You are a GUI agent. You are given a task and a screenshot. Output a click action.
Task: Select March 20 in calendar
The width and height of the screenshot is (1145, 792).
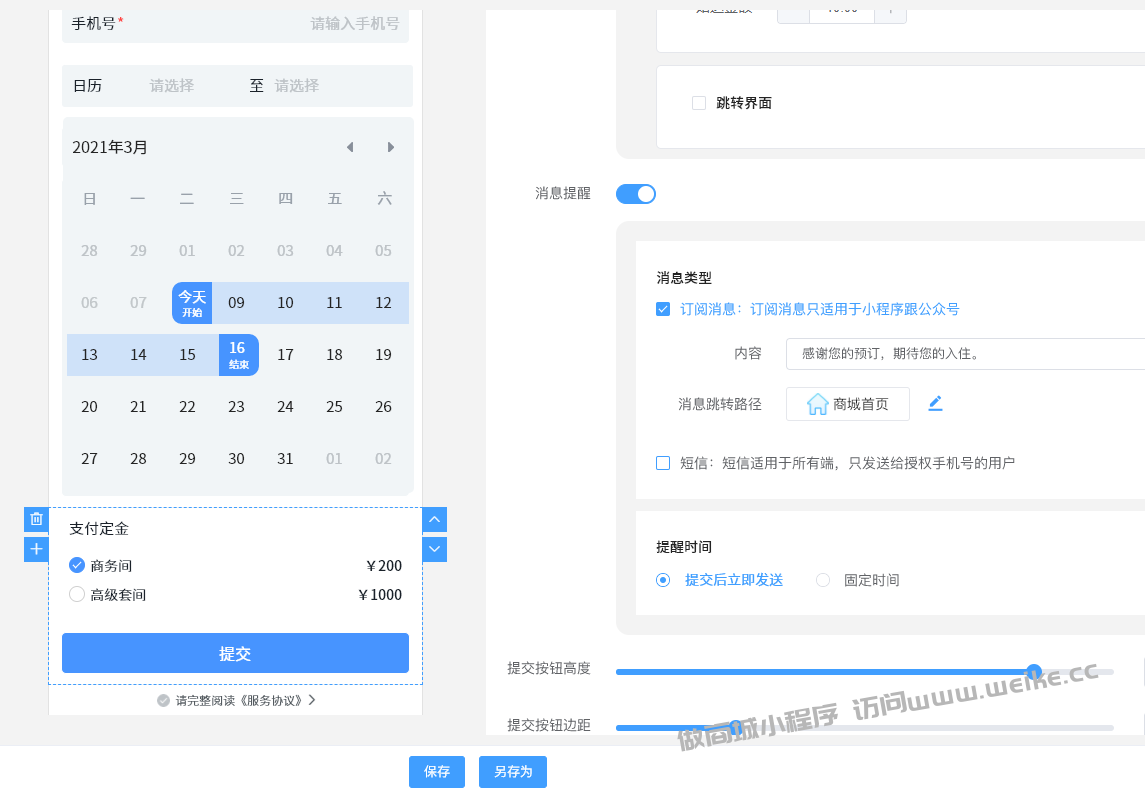(89, 407)
